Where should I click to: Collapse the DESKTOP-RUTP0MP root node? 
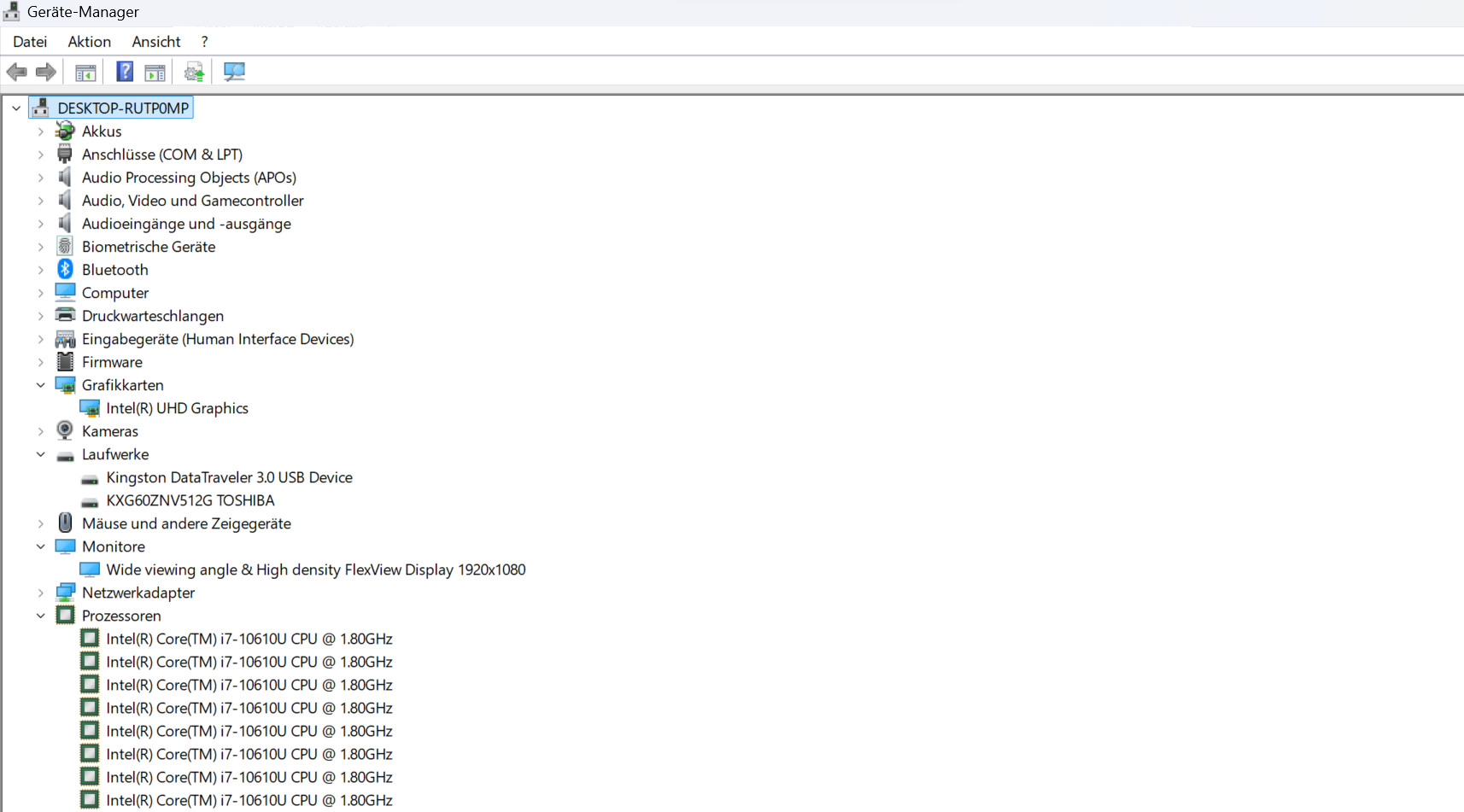16,108
